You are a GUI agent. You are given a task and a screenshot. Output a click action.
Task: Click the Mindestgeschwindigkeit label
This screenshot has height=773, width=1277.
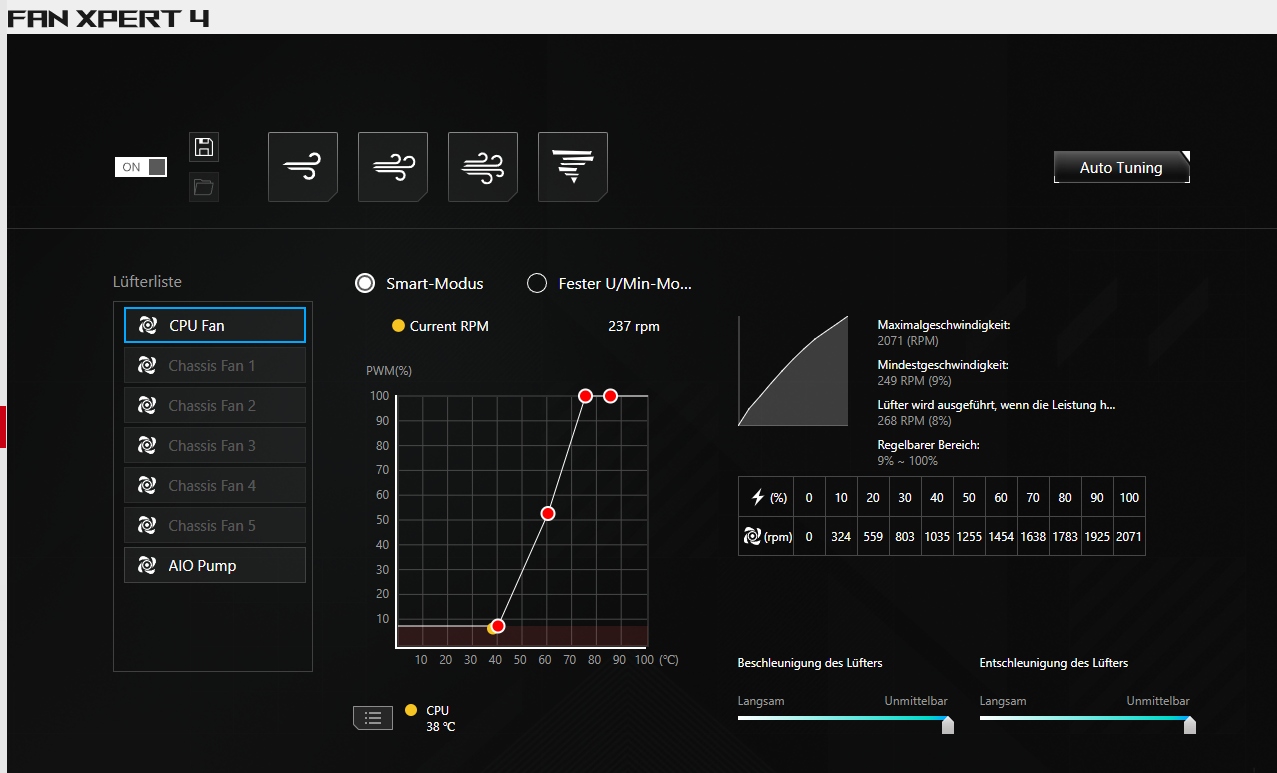(943, 365)
